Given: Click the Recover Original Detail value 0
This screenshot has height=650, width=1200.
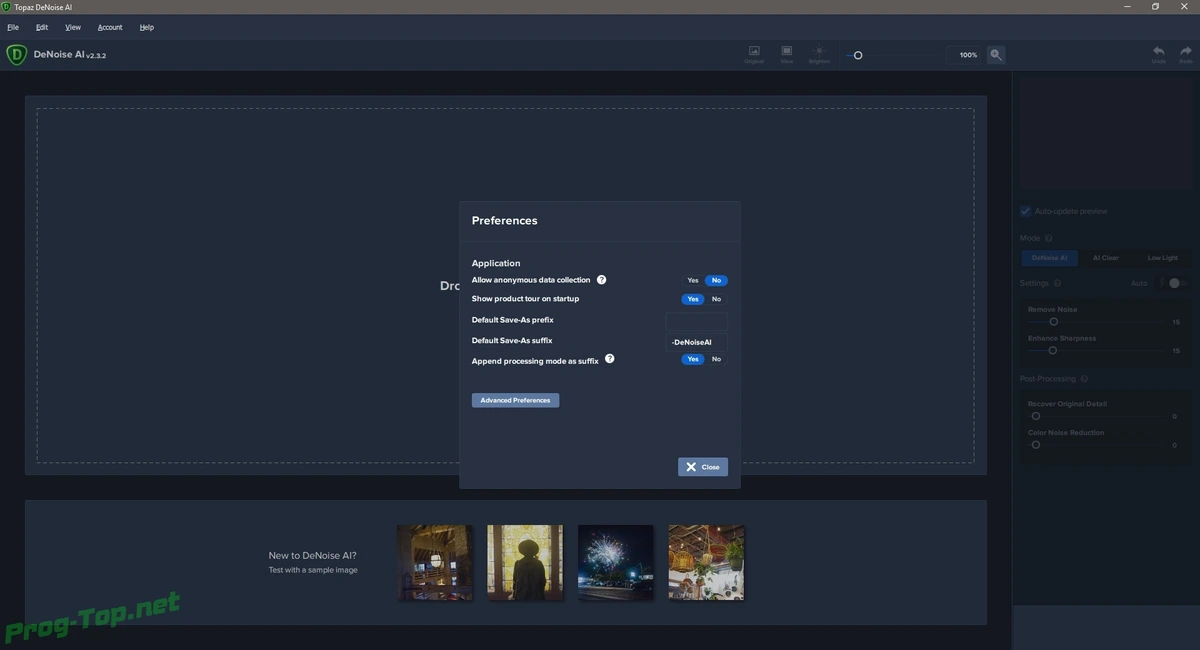Looking at the screenshot, I should pyautogui.click(x=1175, y=416).
